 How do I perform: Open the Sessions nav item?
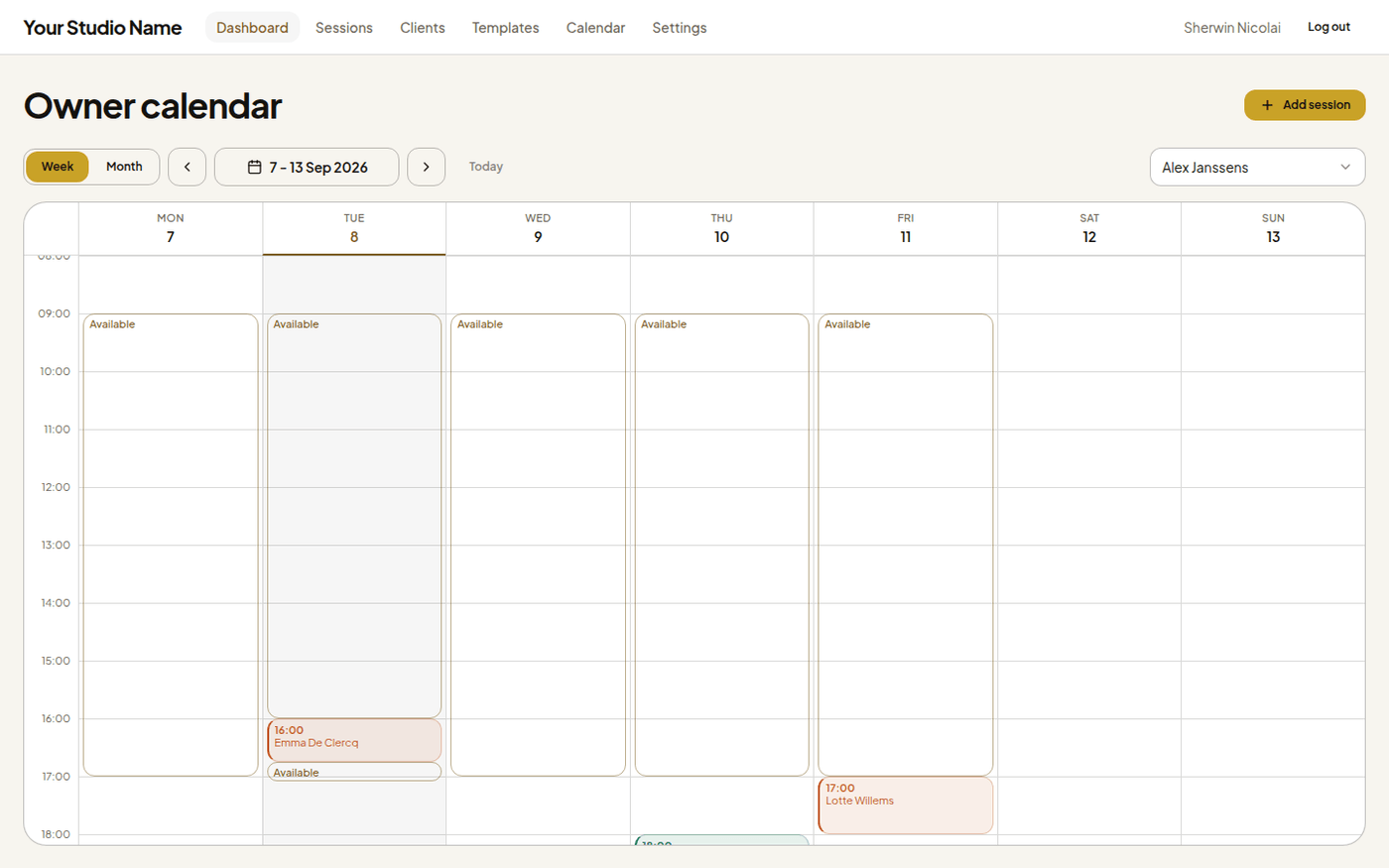pyautogui.click(x=344, y=28)
